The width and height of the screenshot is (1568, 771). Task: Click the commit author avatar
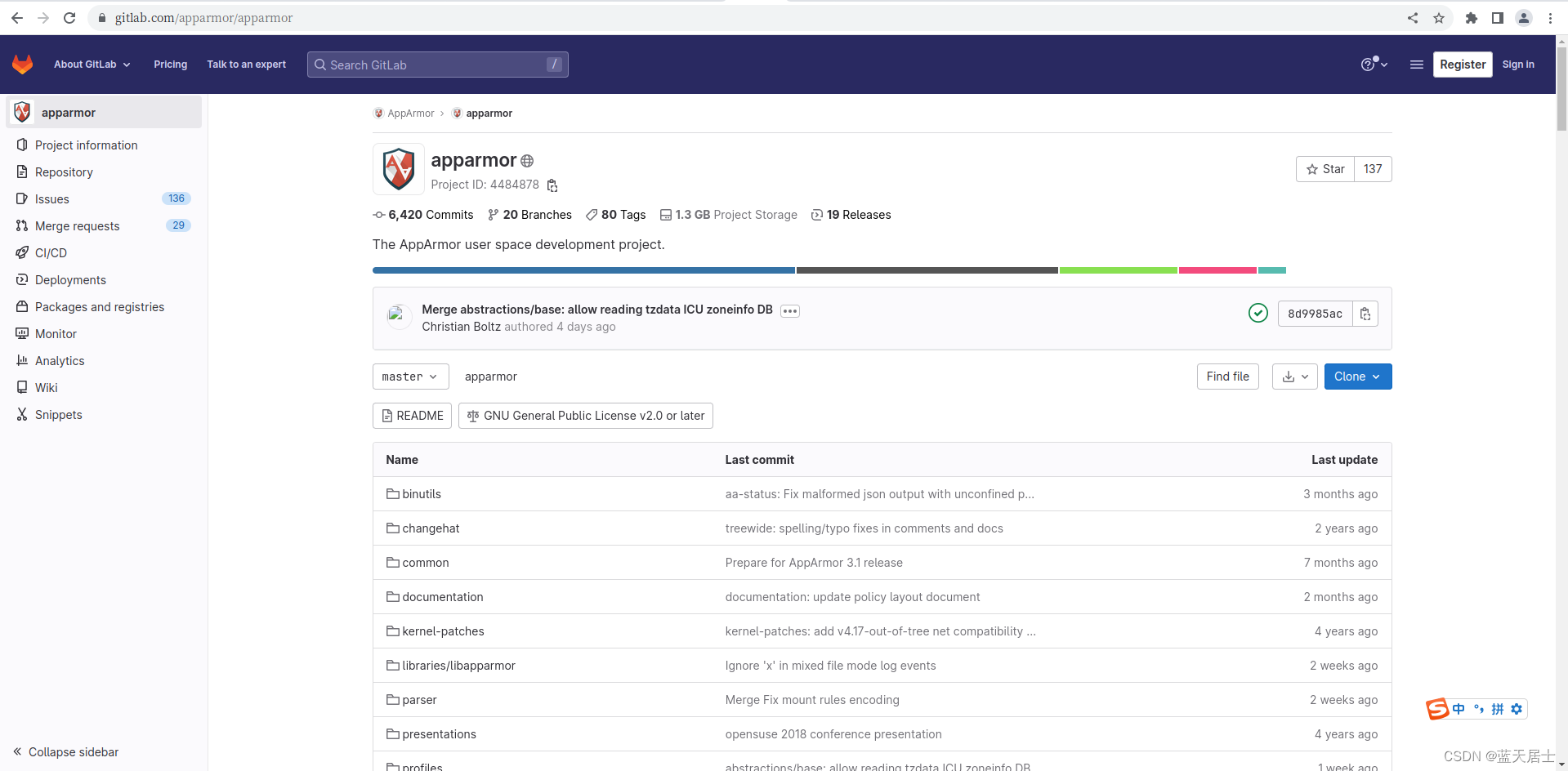pyautogui.click(x=399, y=316)
